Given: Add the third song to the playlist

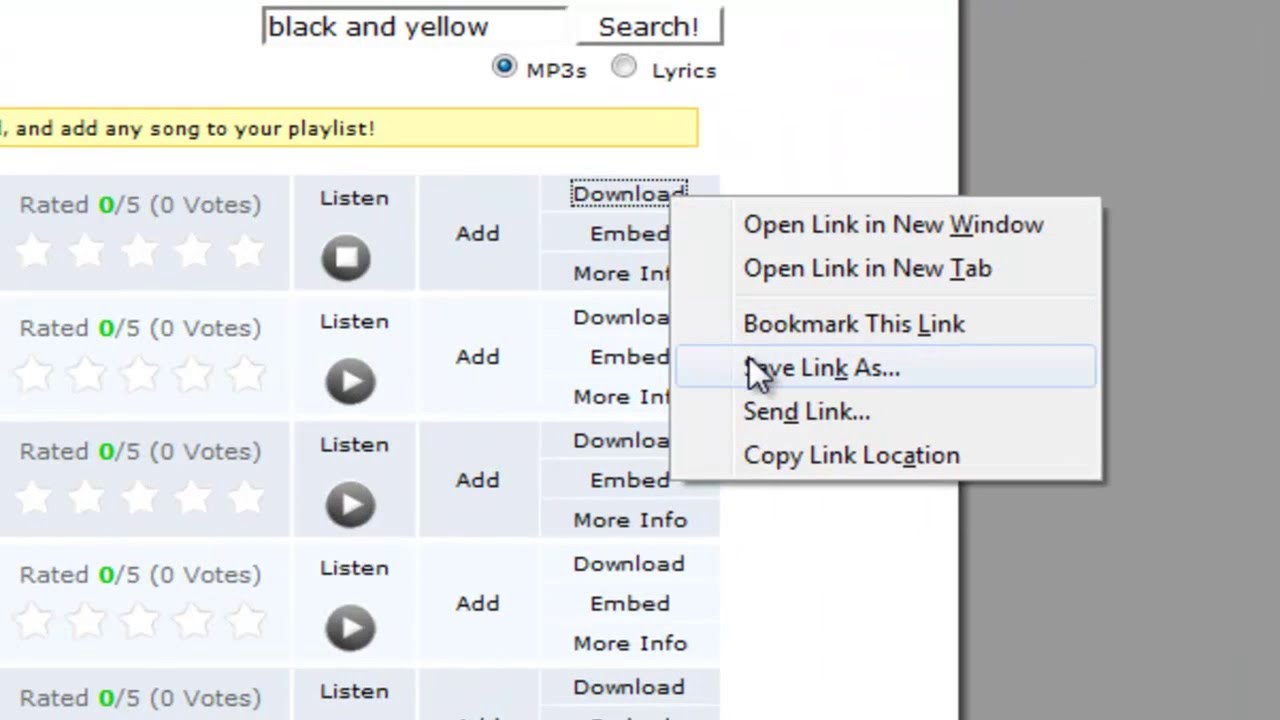Looking at the screenshot, I should click(x=477, y=479).
